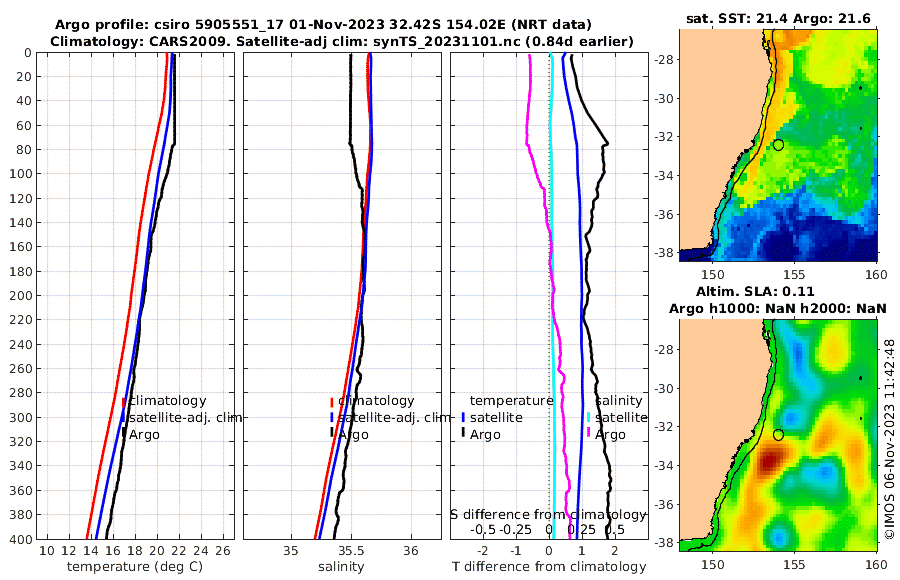Viewport: 900px width, 580px height.
Task: Click the 'Altim. SLA: 0.11' heading
Action: pos(755,291)
